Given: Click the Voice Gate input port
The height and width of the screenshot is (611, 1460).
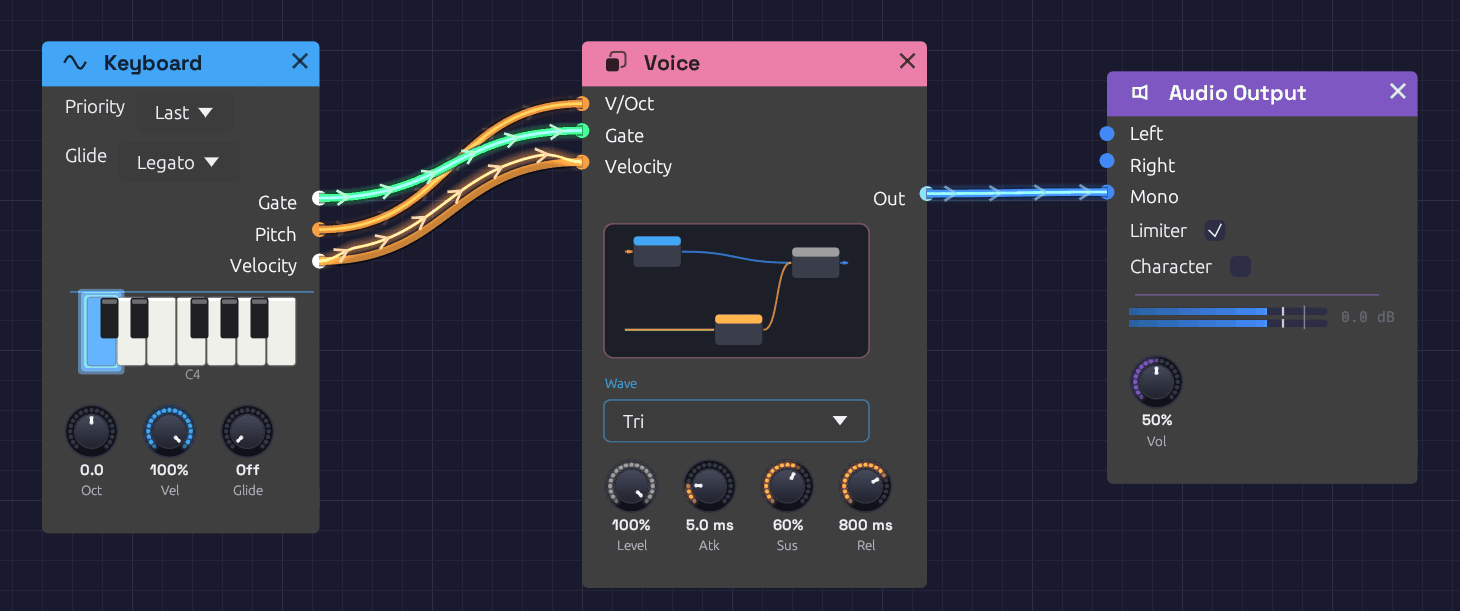Looking at the screenshot, I should (x=583, y=130).
